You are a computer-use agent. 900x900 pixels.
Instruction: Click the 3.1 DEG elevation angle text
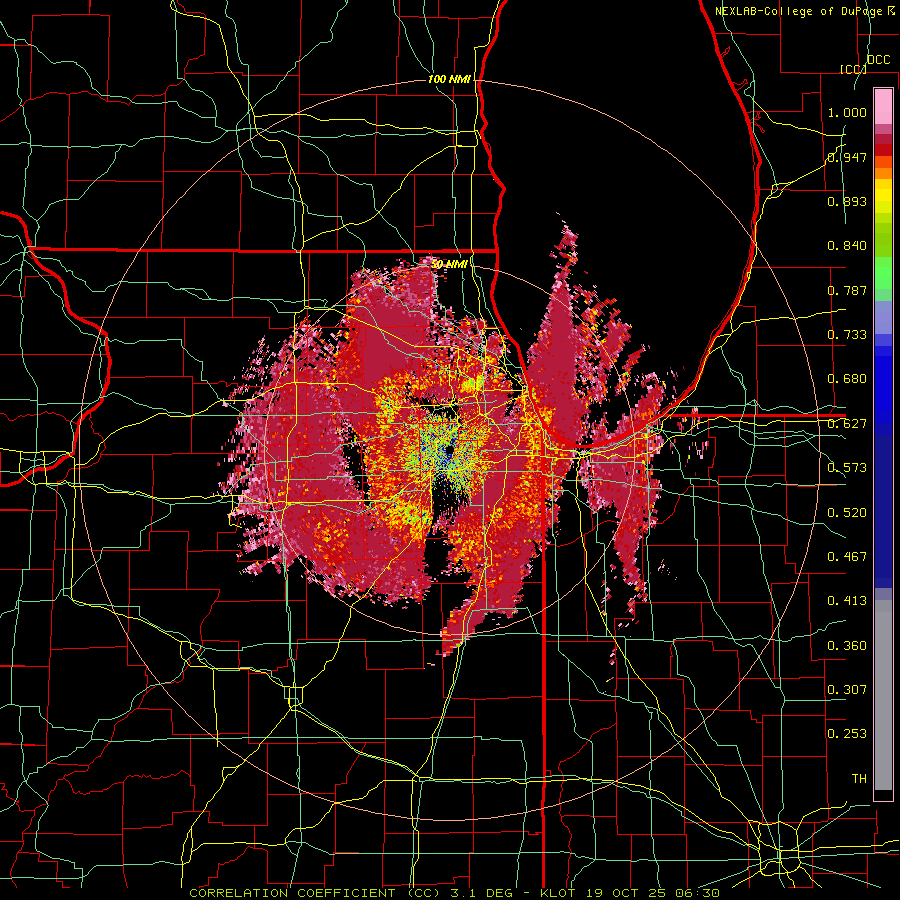(483, 893)
